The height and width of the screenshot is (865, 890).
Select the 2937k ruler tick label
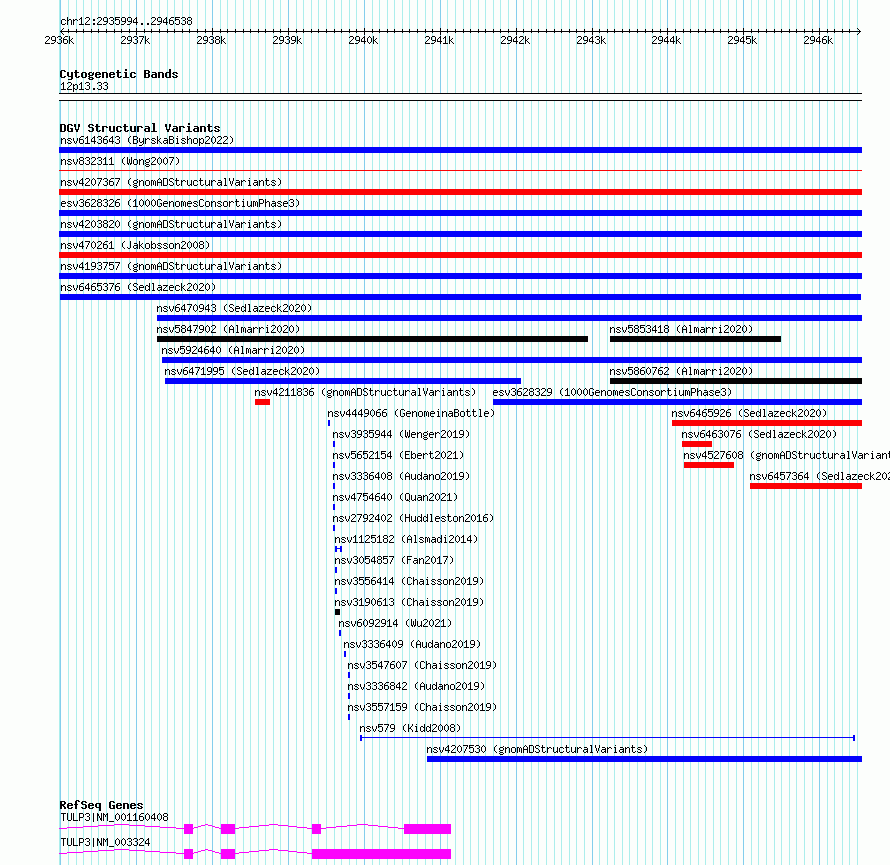coord(135,40)
